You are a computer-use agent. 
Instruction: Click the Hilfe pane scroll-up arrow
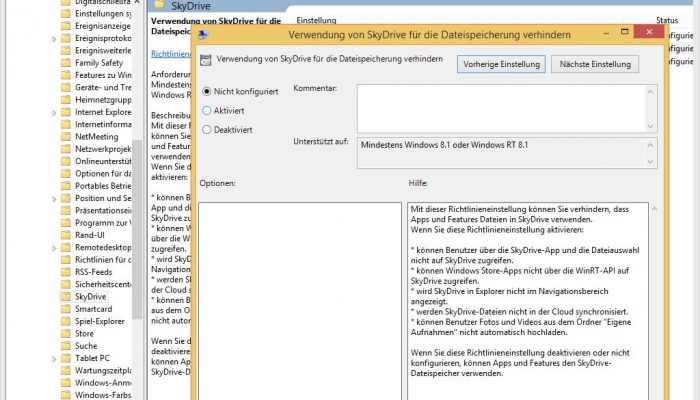click(x=654, y=209)
